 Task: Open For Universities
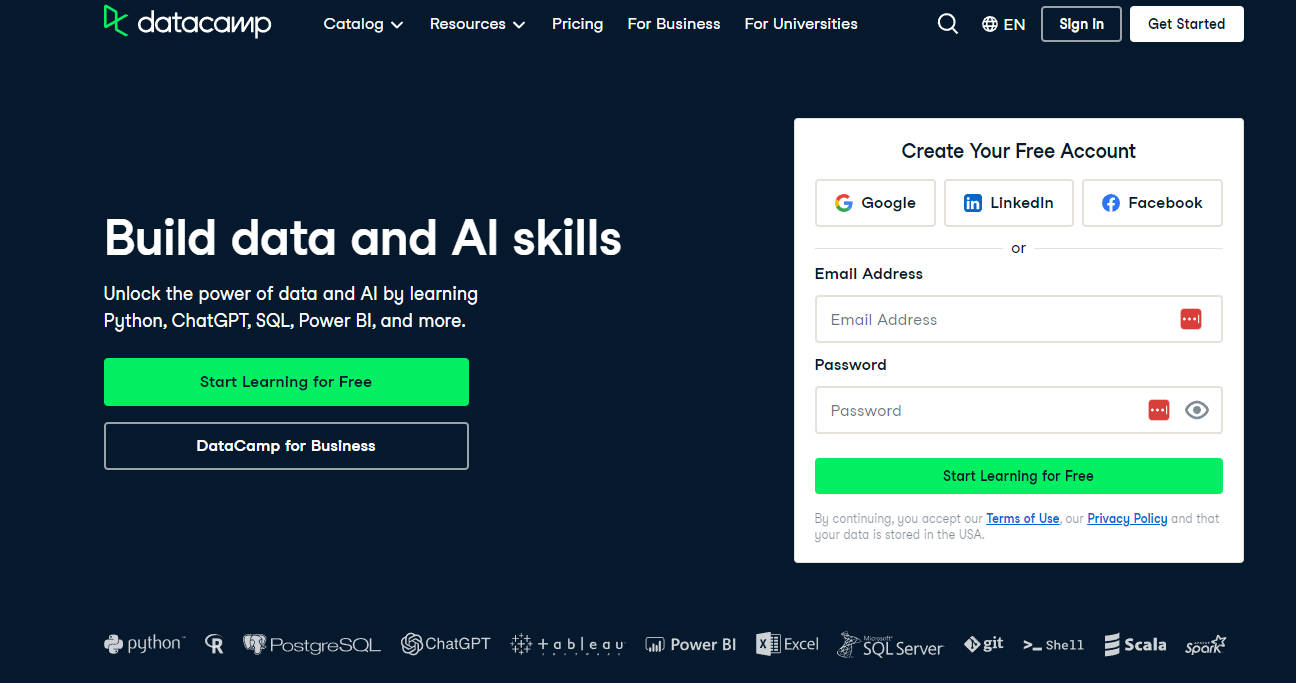(800, 23)
